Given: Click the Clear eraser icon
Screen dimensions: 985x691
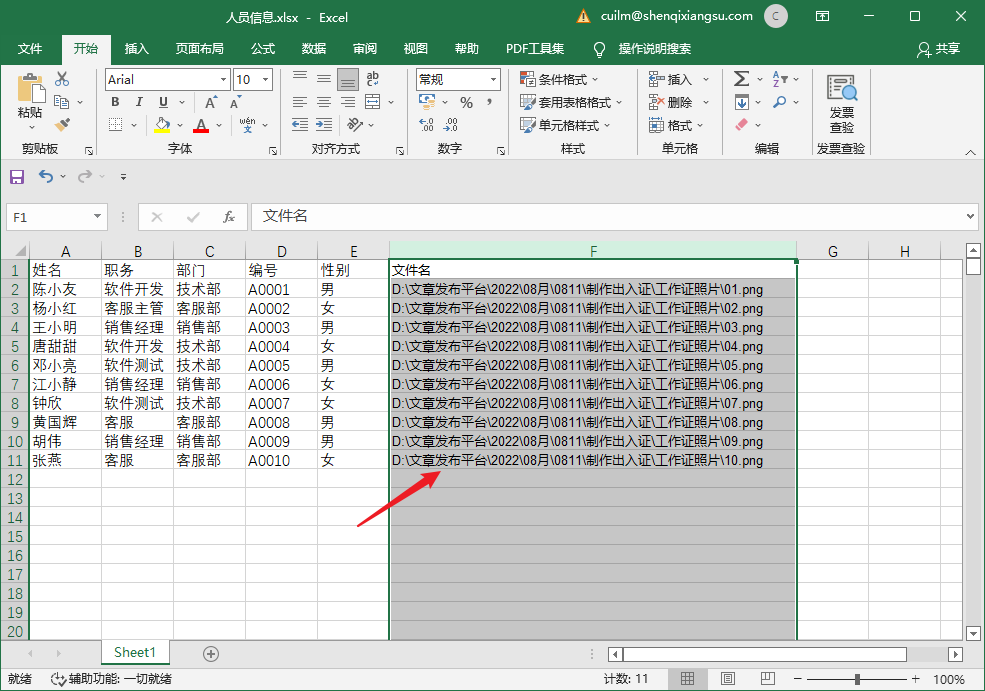Looking at the screenshot, I should pyautogui.click(x=741, y=124).
